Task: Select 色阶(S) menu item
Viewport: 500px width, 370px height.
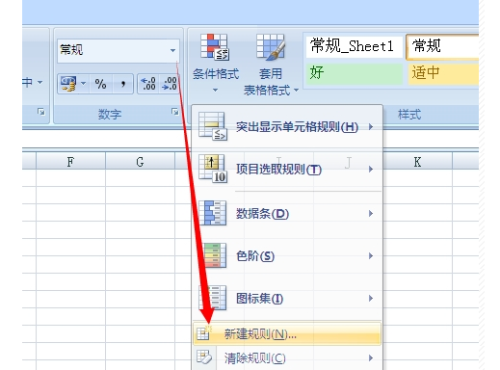Action: [x=287, y=256]
